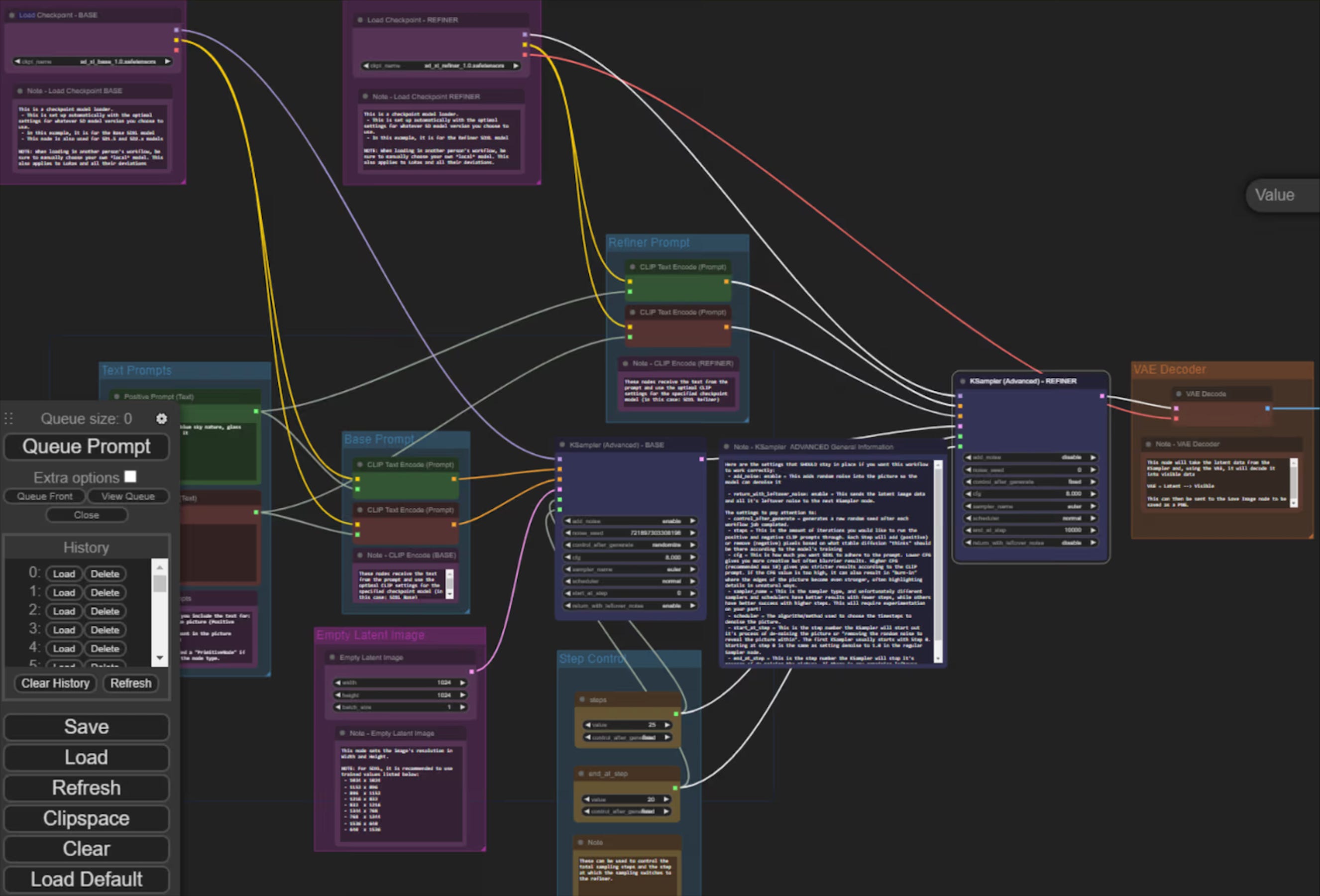The height and width of the screenshot is (896, 1320).
Task: Click collapse dot on Empty Latent Image node
Action: (332, 658)
